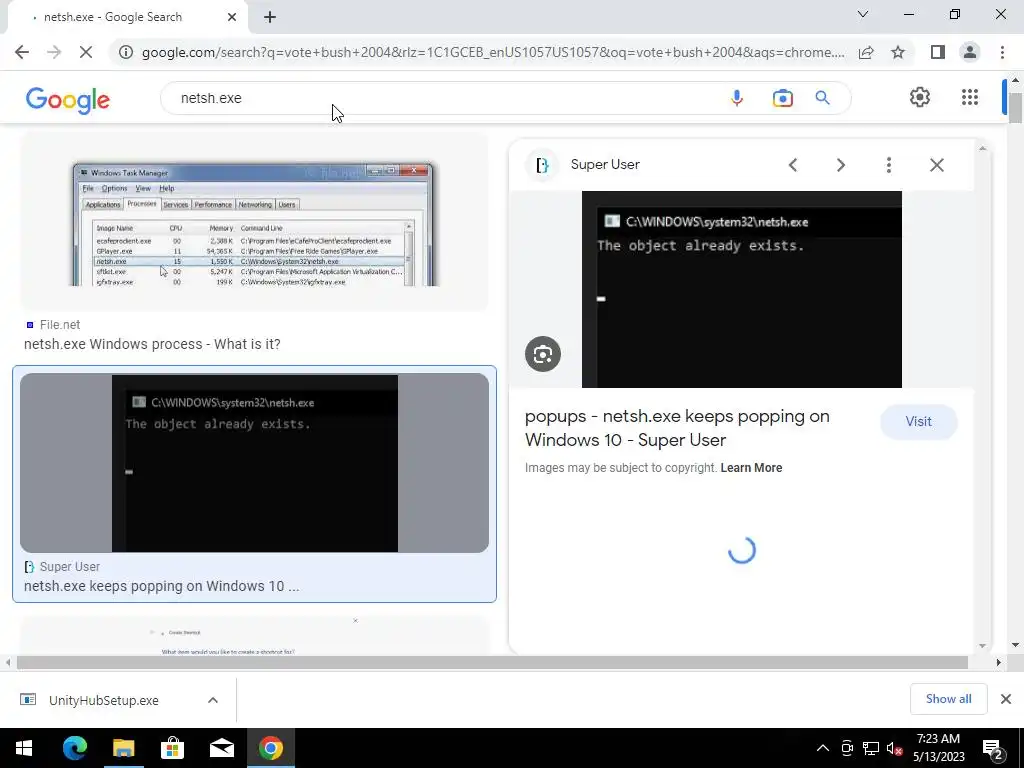Open Chrome three-dot menu
This screenshot has width=1024, height=768.
1002,52
